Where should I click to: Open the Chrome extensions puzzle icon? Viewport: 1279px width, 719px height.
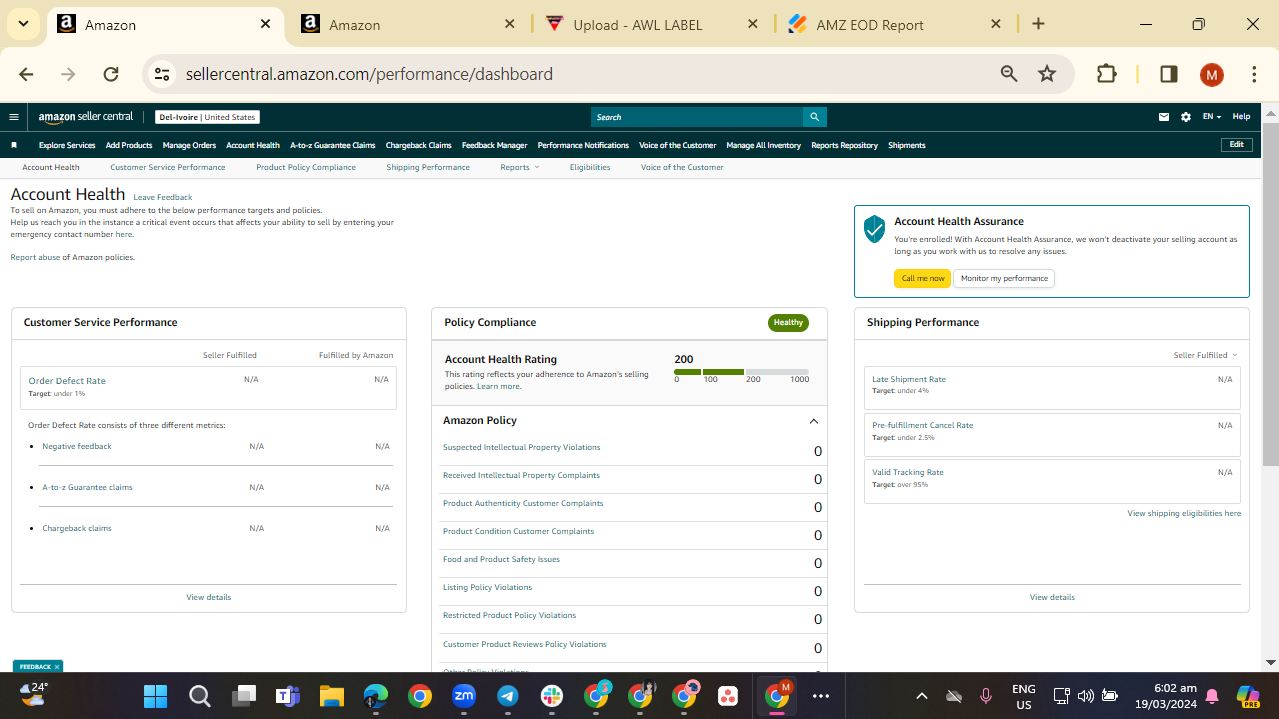1107,74
